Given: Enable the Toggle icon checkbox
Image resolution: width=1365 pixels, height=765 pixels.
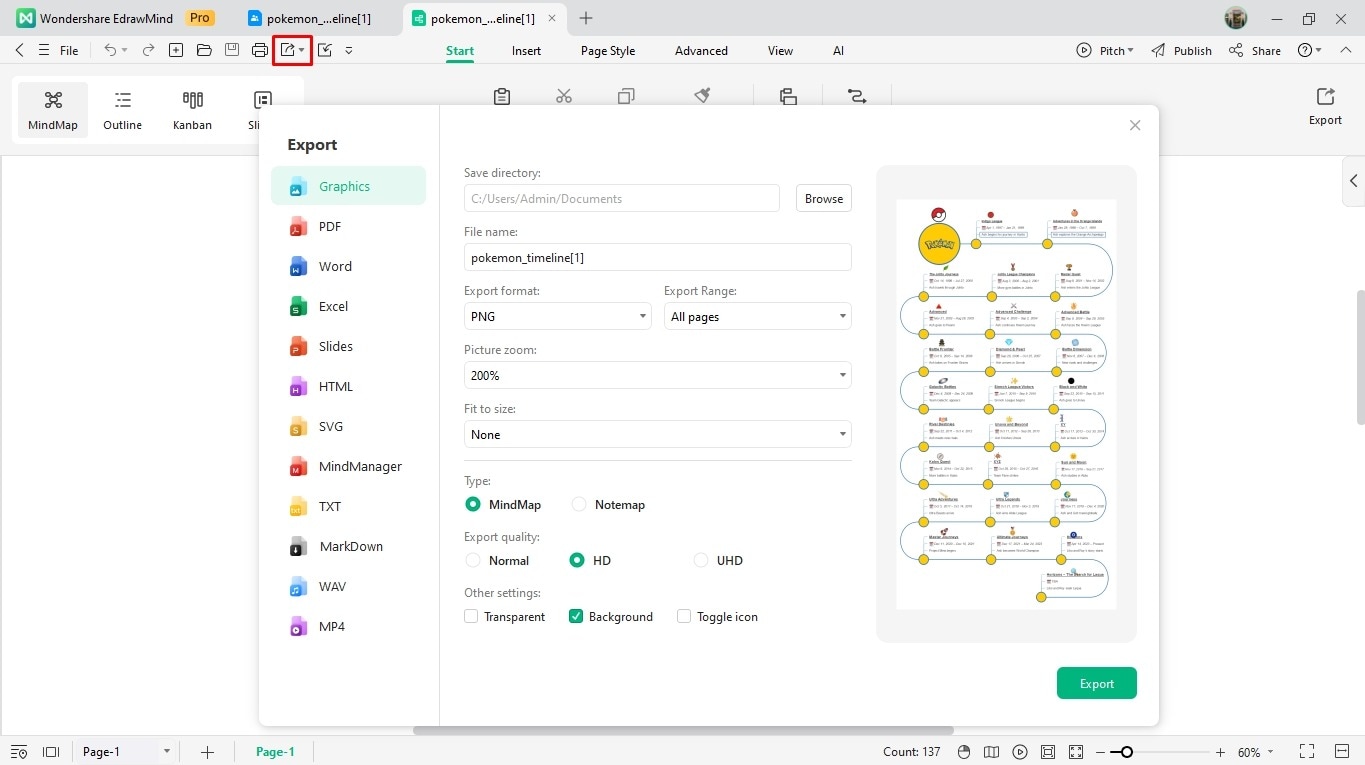Looking at the screenshot, I should [684, 617].
